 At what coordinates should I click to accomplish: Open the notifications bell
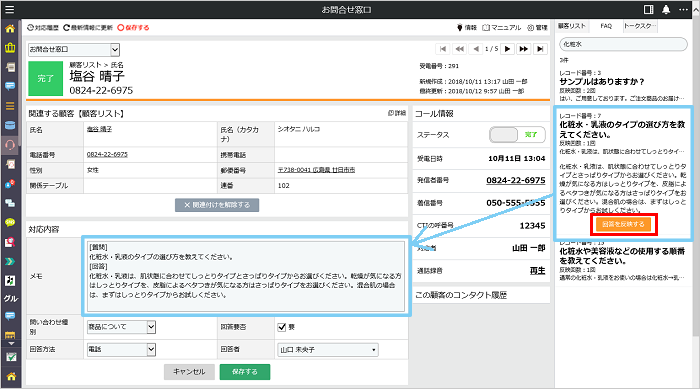click(666, 9)
